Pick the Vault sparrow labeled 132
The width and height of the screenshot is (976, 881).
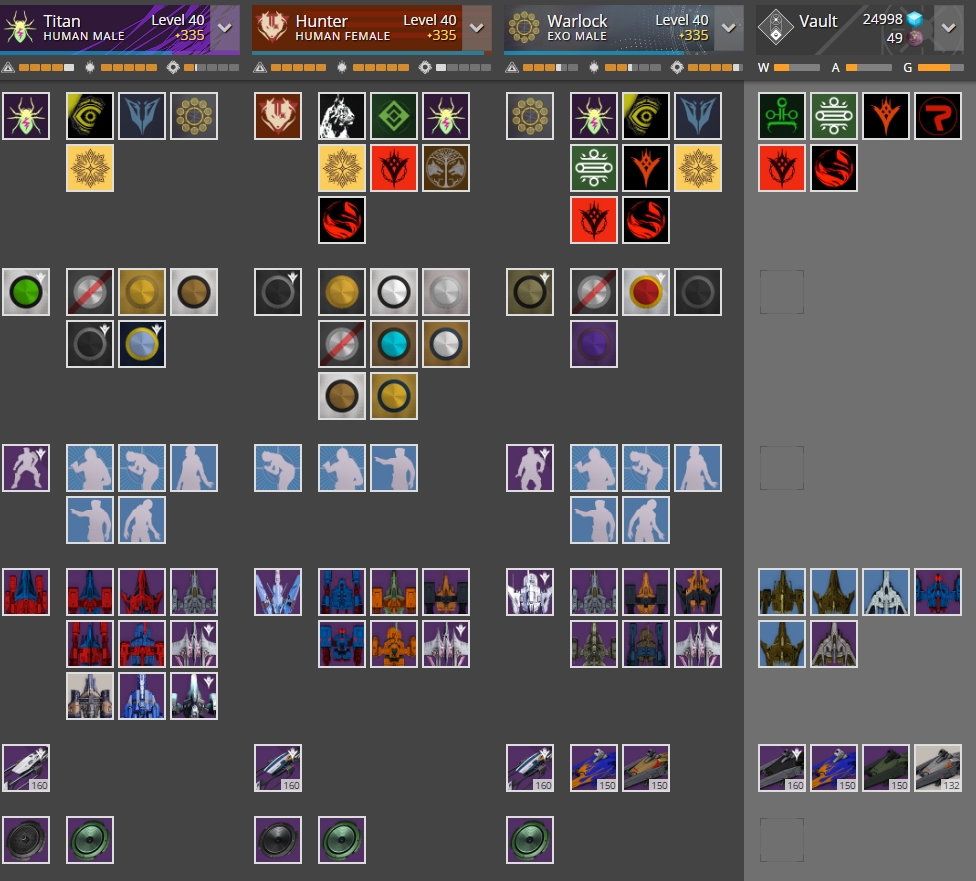938,768
